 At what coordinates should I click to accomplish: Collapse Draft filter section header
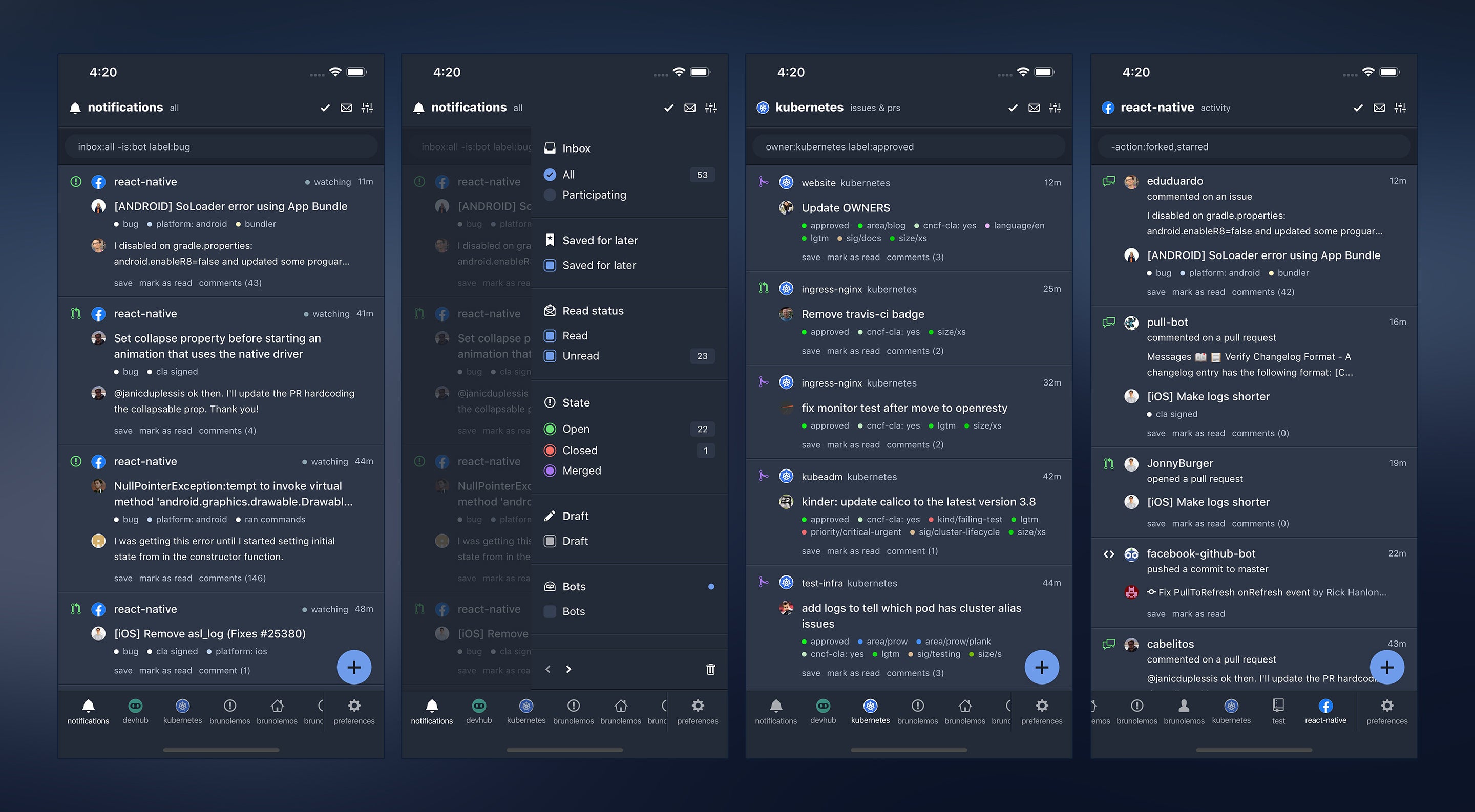pos(629,516)
